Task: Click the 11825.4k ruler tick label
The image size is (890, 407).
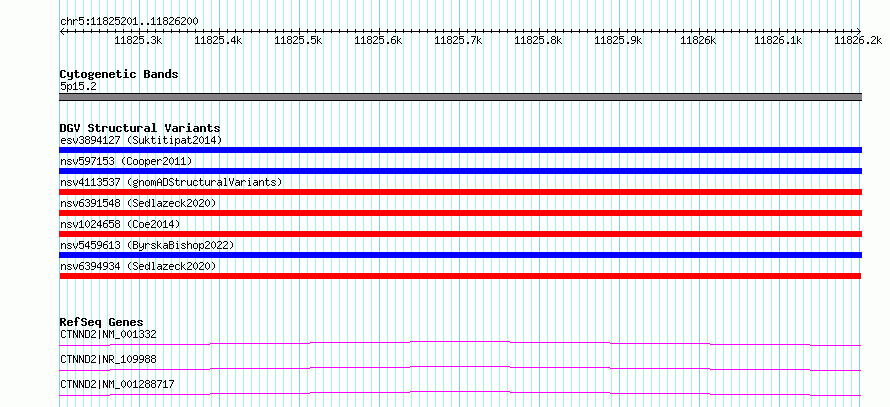Action: click(219, 40)
